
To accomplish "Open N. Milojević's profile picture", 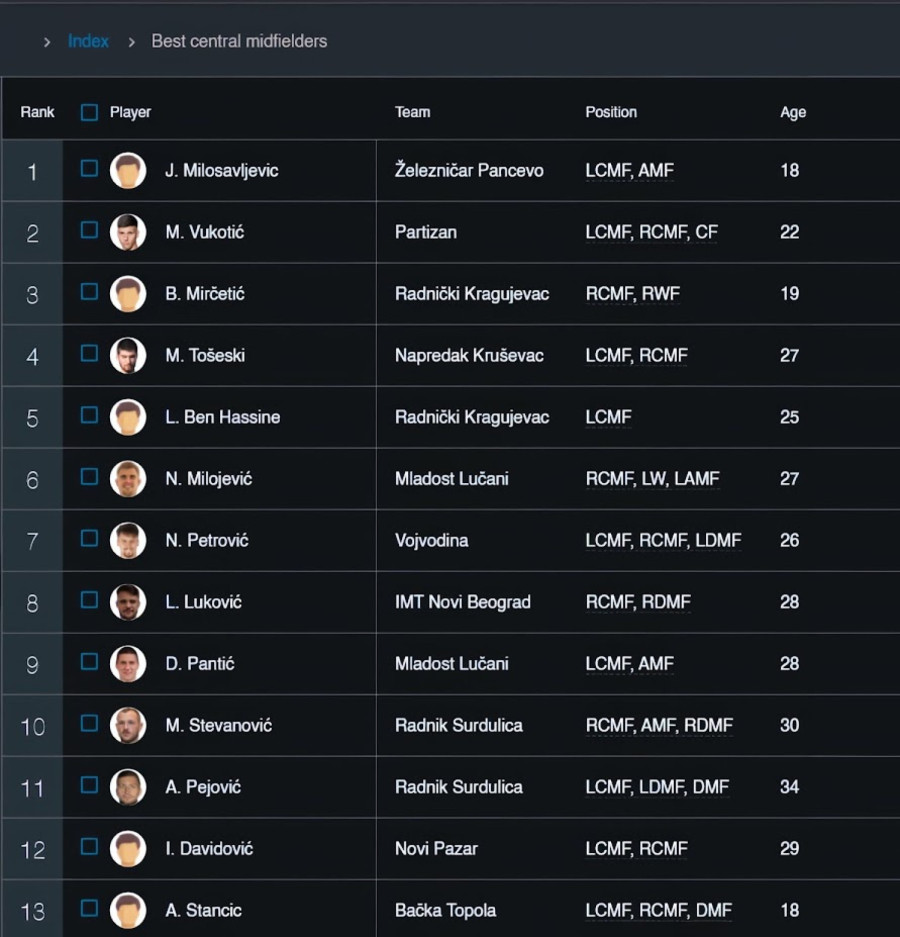I will 128,479.
